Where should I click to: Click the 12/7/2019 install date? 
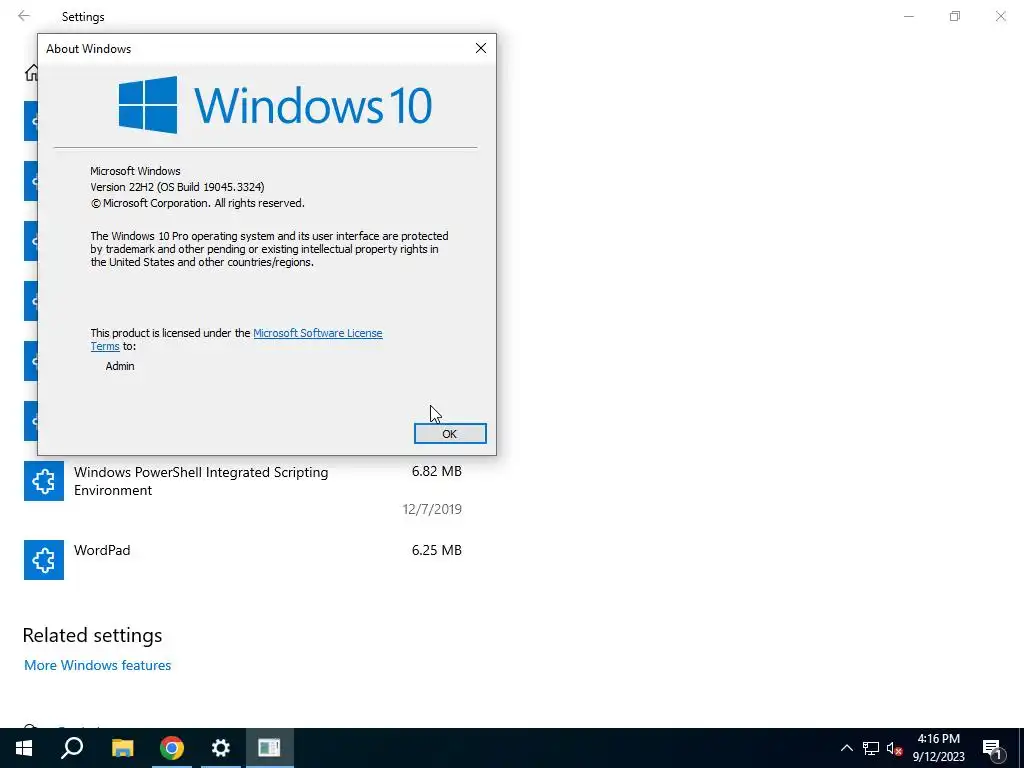(x=432, y=509)
